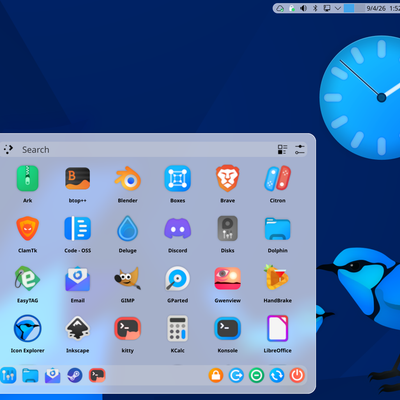Suspend the computer with the green button
400x400 pixels.
pos(256,376)
